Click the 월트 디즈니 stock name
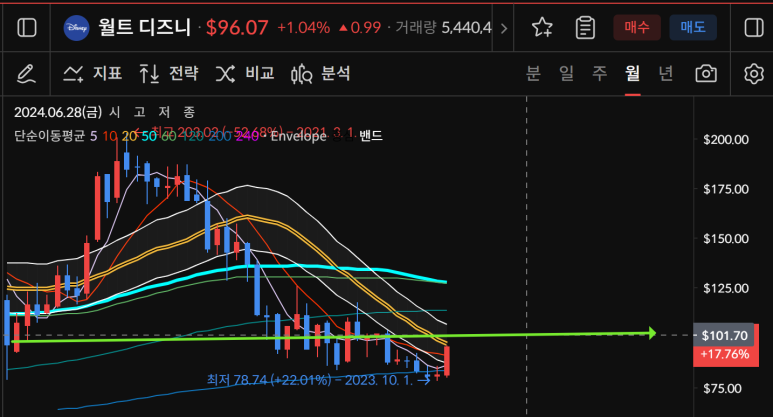 (144, 28)
